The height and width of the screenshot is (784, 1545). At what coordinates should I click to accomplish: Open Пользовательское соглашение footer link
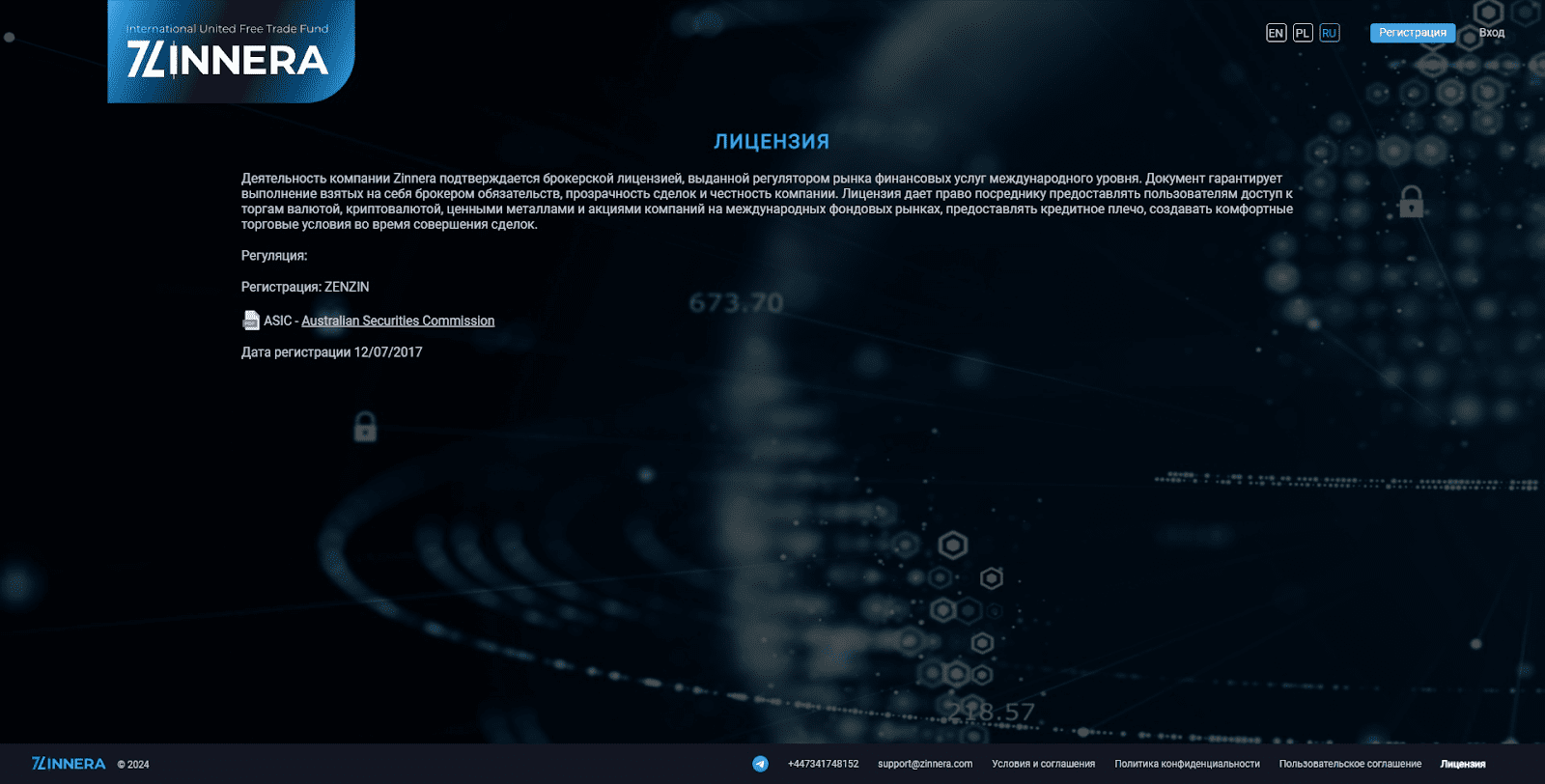(x=1350, y=764)
